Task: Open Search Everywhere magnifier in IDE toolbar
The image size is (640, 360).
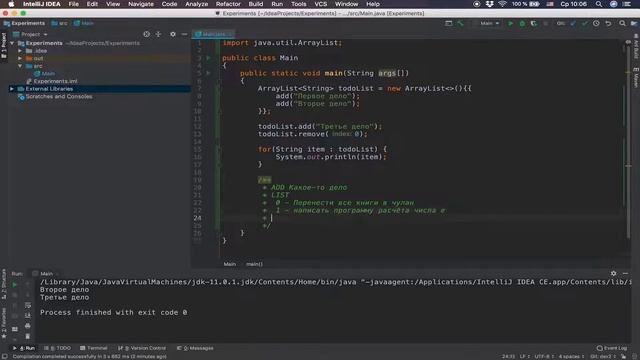Action: pyautogui.click(x=622, y=24)
